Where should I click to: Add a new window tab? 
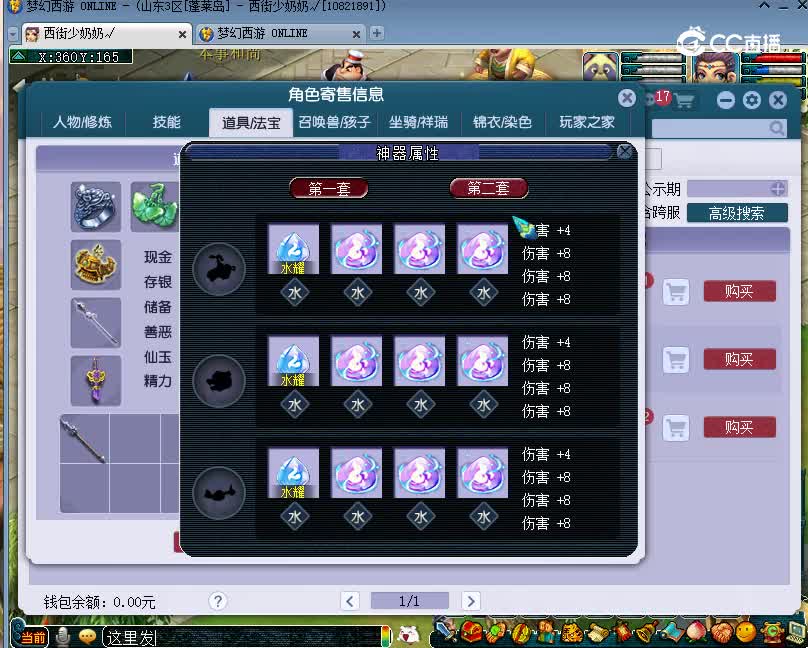click(x=377, y=33)
